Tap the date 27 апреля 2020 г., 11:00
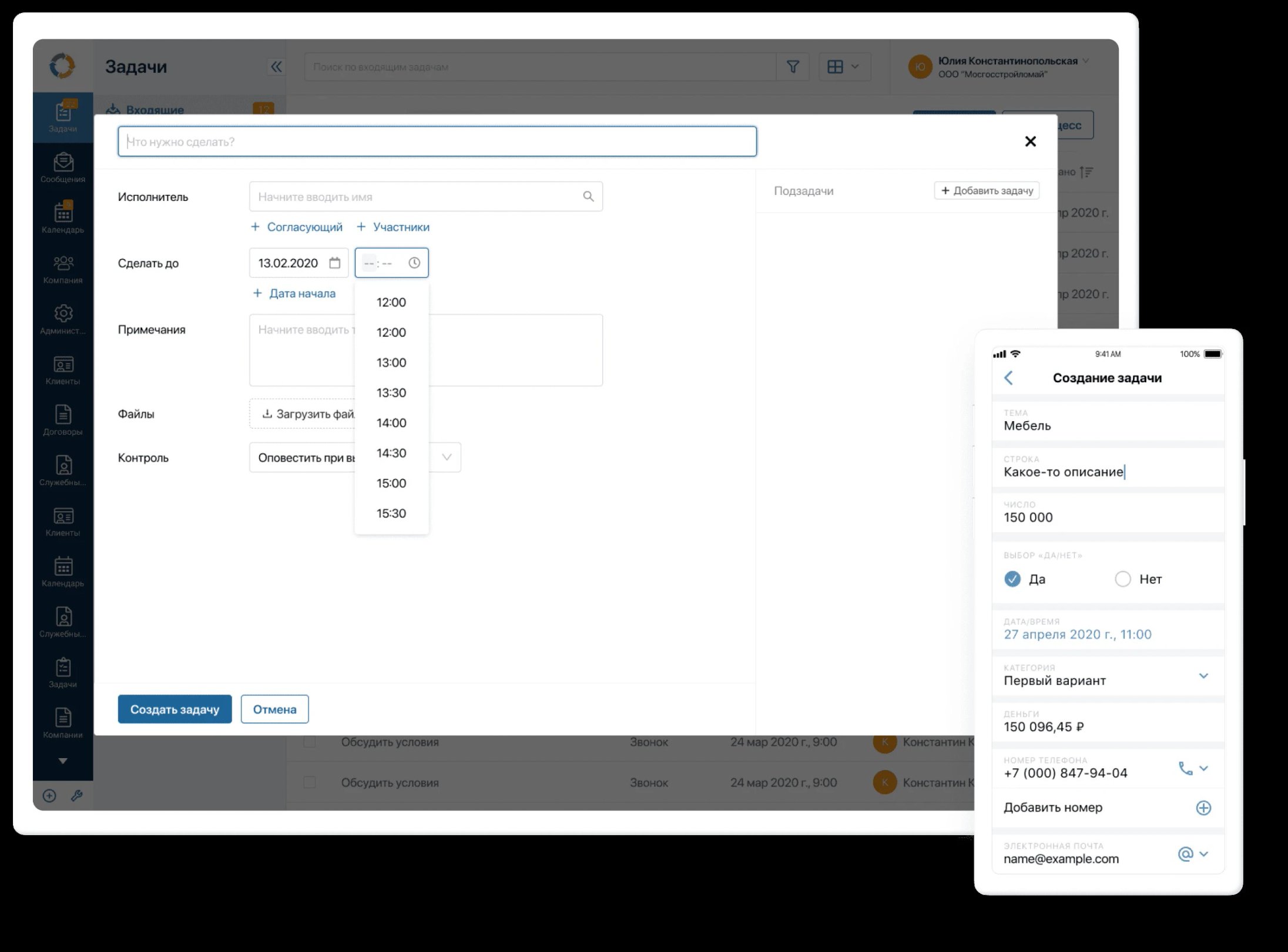Viewport: 1288px width, 952px height. click(x=1078, y=635)
